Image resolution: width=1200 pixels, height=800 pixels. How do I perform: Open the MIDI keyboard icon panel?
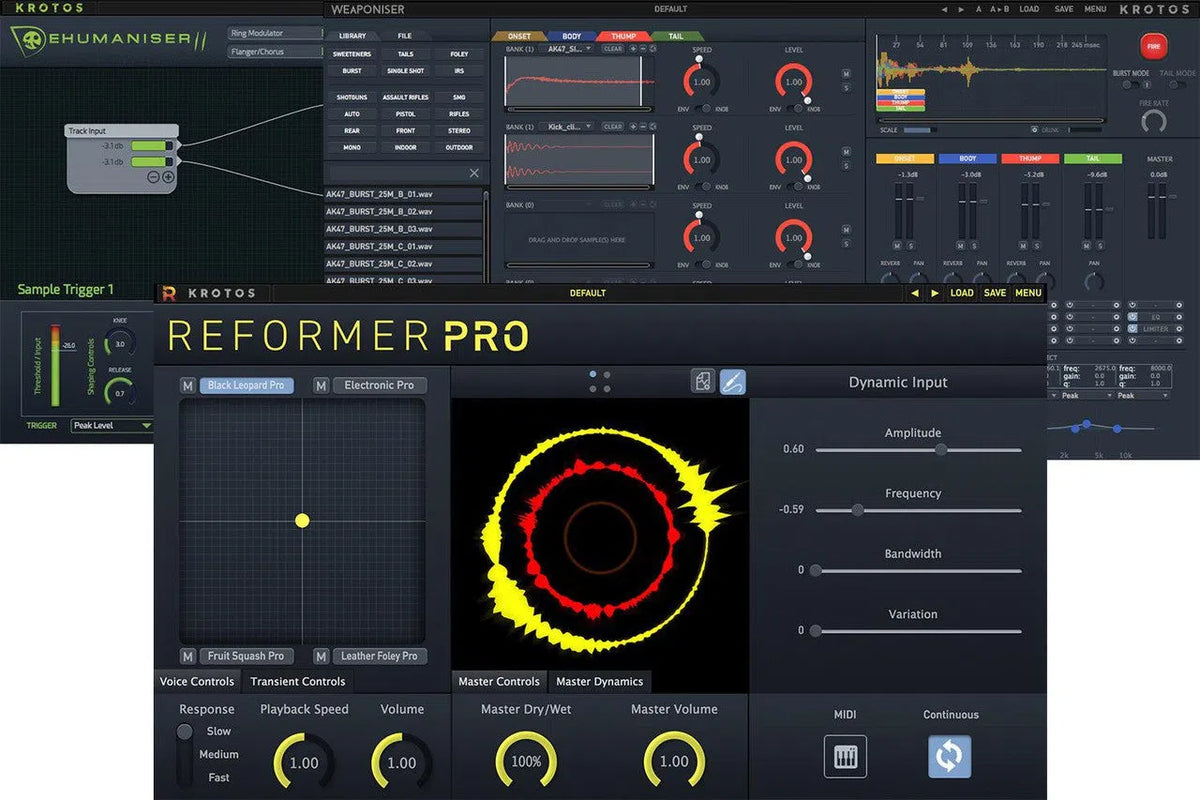point(846,757)
